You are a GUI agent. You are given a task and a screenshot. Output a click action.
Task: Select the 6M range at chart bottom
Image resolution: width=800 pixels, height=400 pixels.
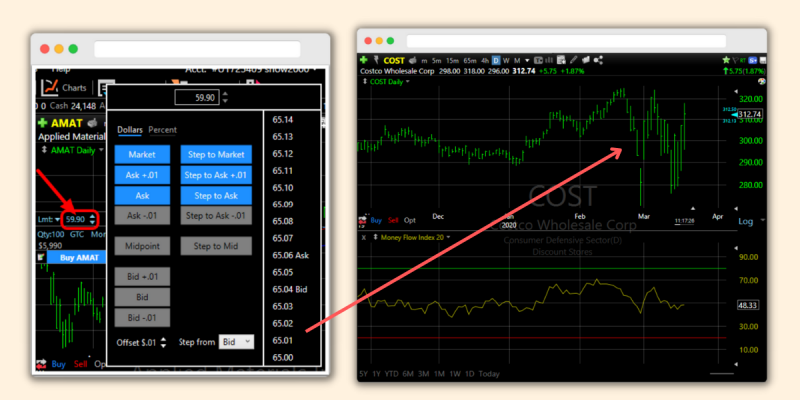pos(408,374)
